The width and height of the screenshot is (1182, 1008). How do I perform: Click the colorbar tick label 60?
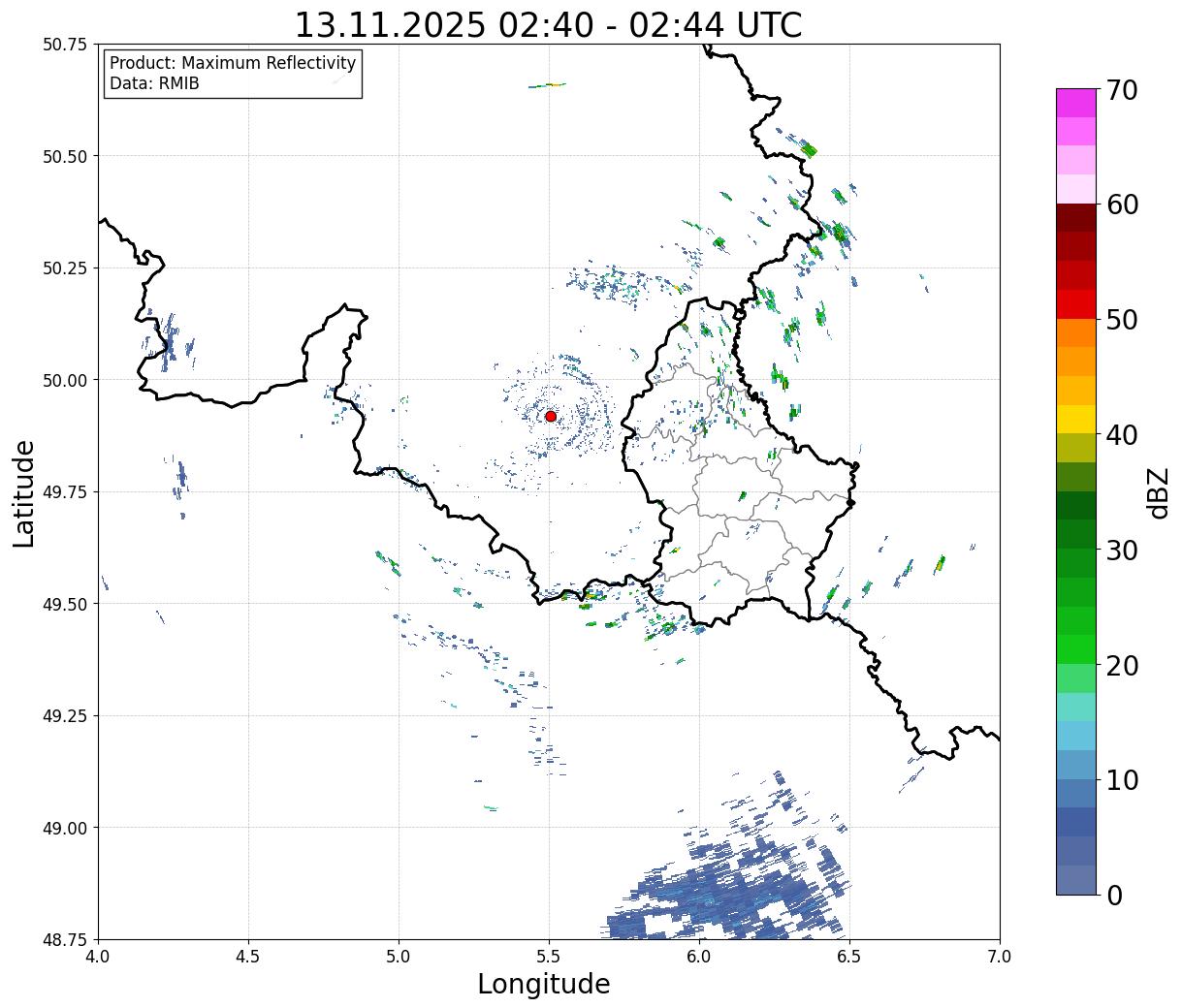pos(1122,205)
